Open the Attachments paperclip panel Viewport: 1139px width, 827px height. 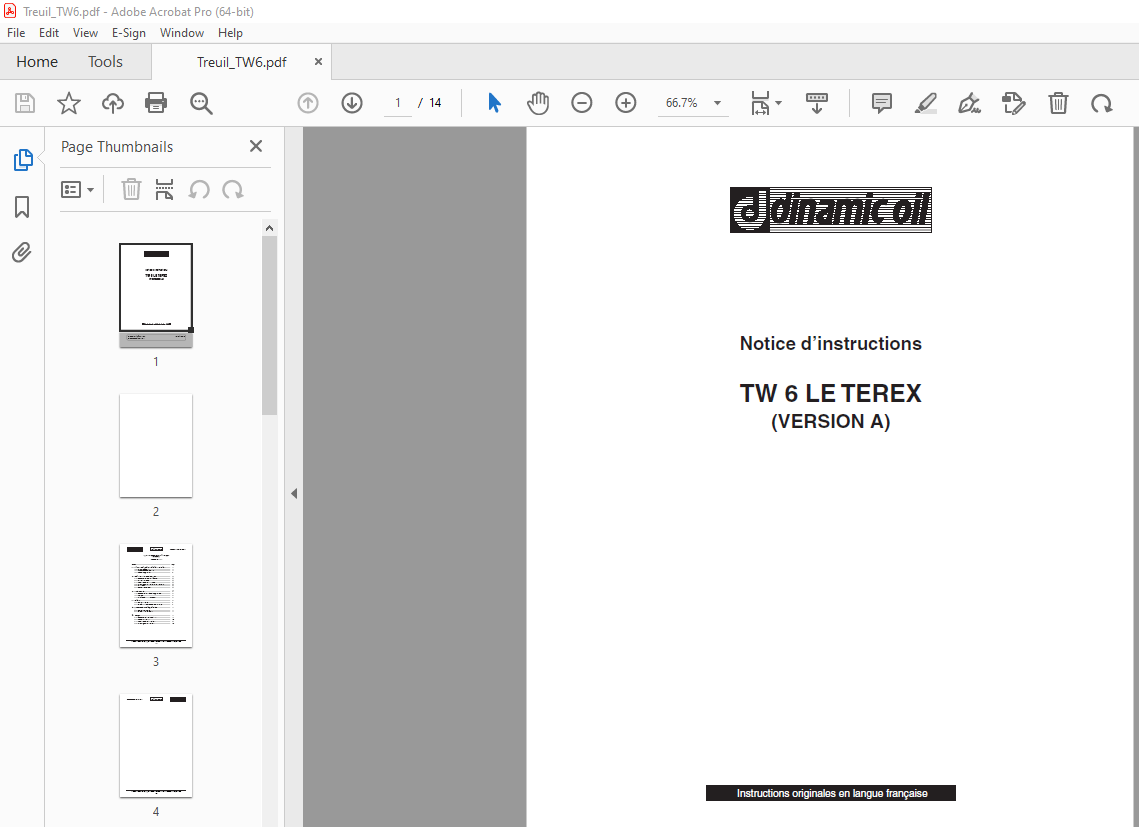click(x=22, y=253)
